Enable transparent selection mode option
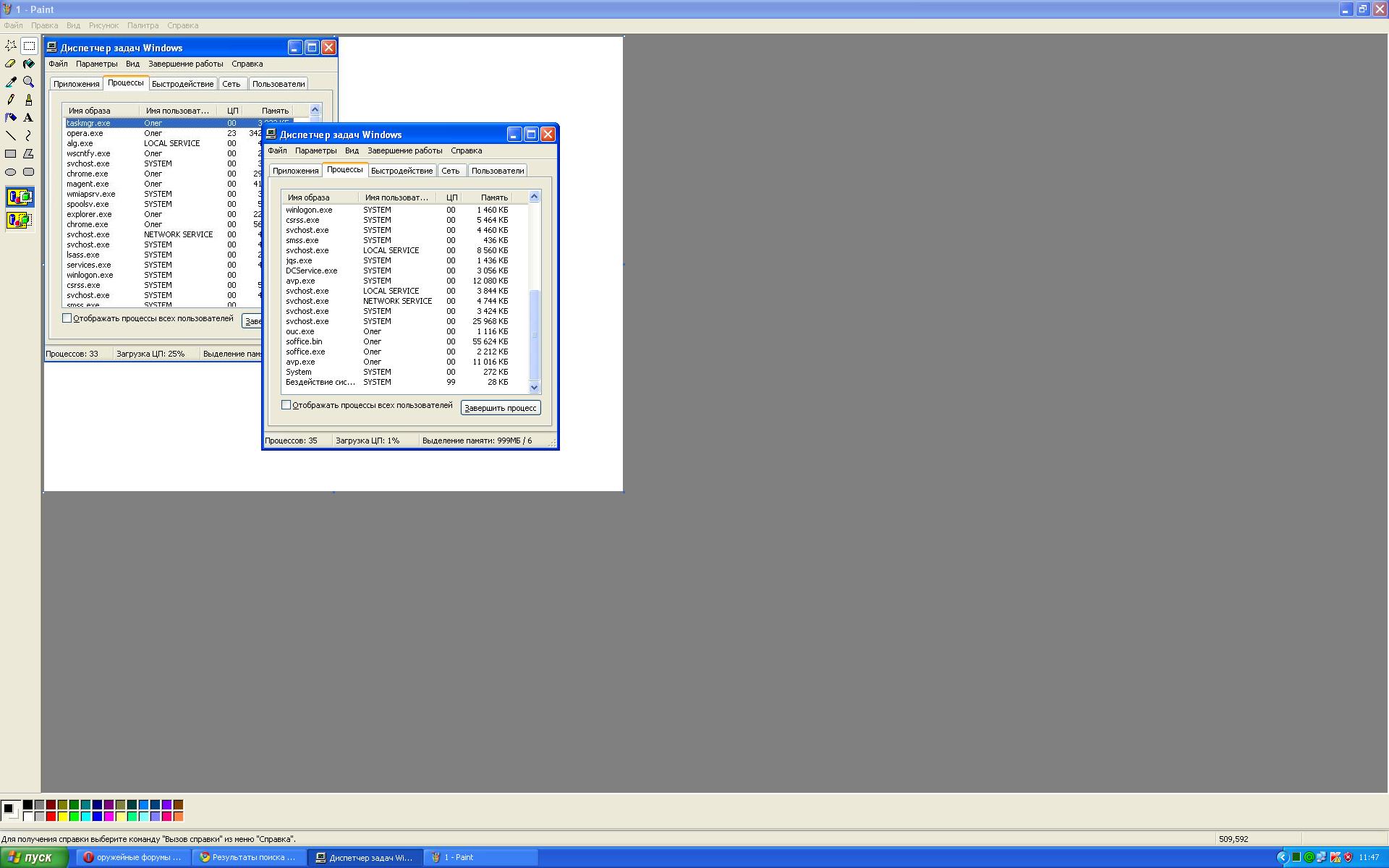The image size is (1389, 868). [20, 220]
